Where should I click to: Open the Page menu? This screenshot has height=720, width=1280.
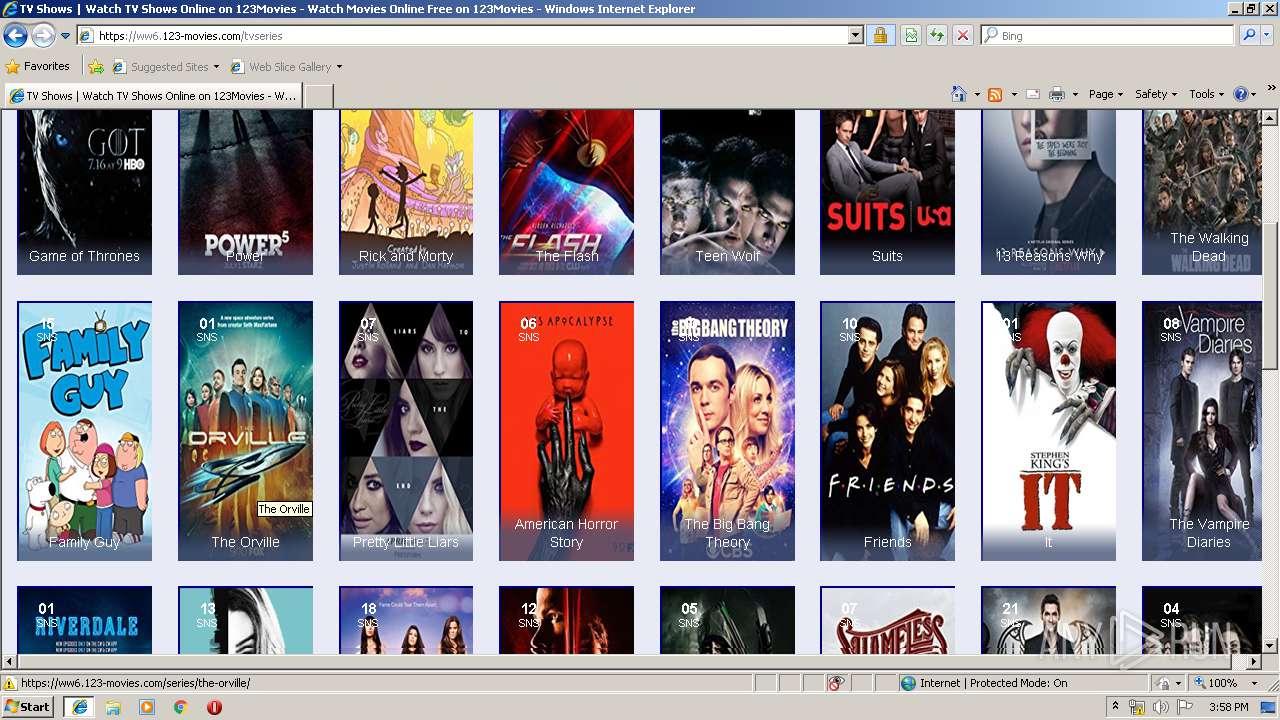(1106, 94)
